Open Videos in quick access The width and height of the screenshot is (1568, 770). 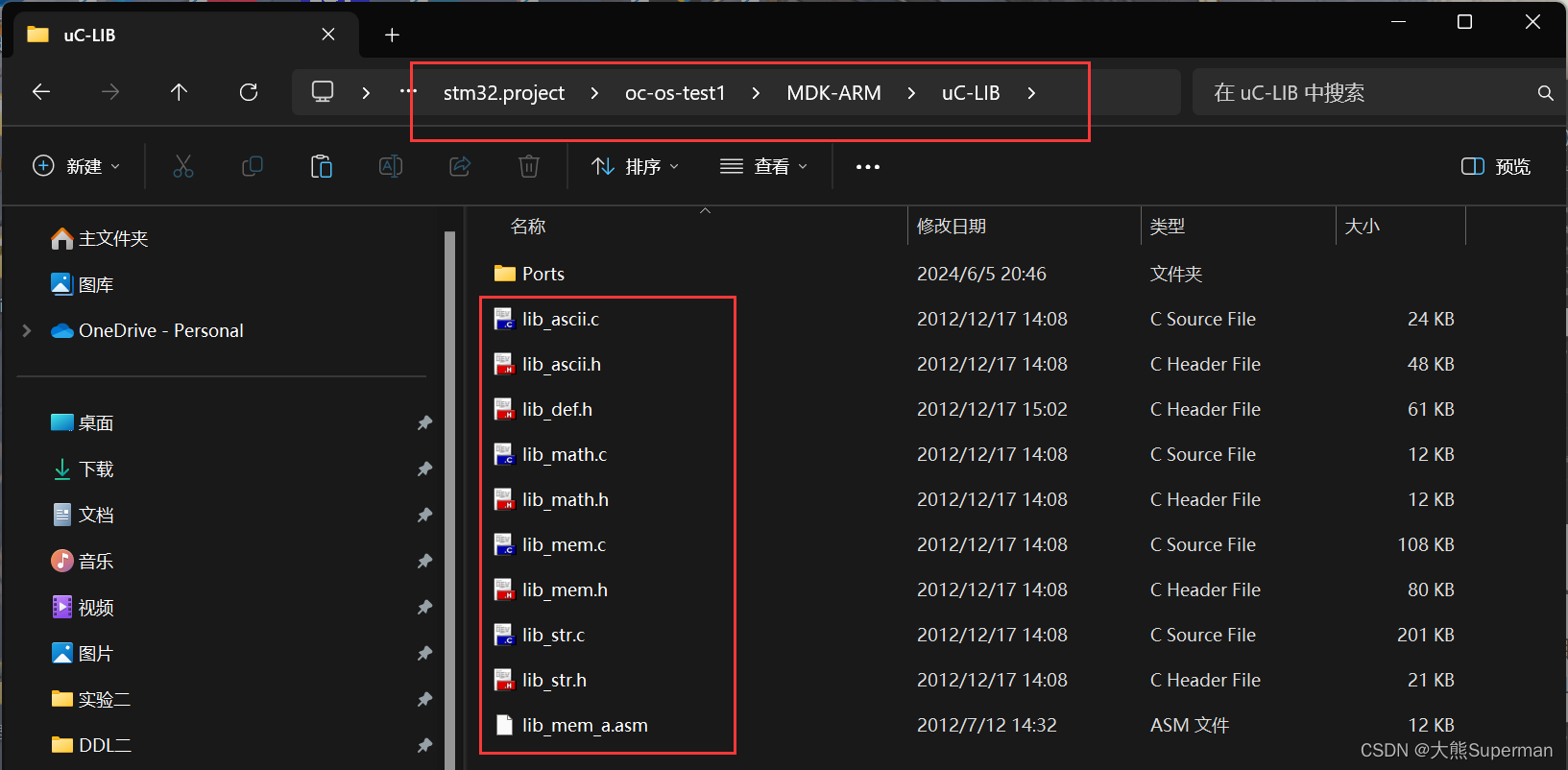pos(82,608)
